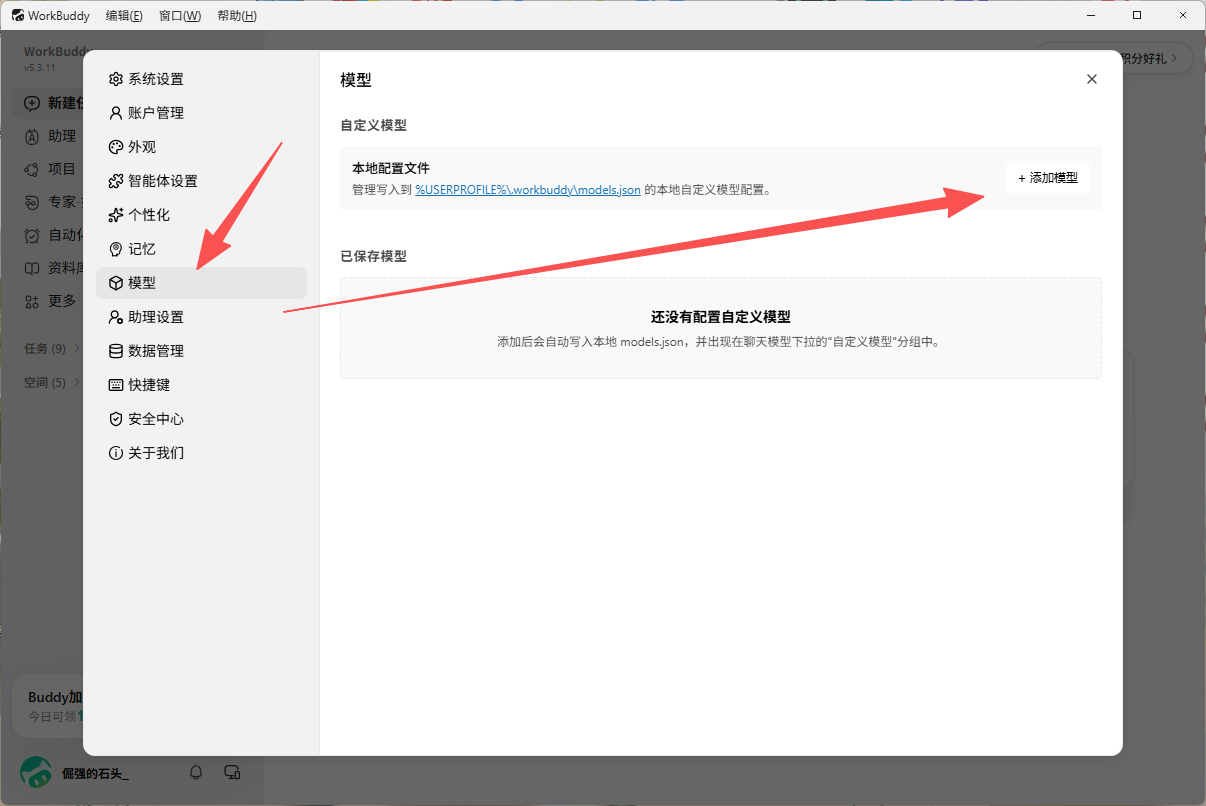This screenshot has width=1206, height=806.
Task: Click the 助理 item in main sidebar
Action: pos(50,136)
